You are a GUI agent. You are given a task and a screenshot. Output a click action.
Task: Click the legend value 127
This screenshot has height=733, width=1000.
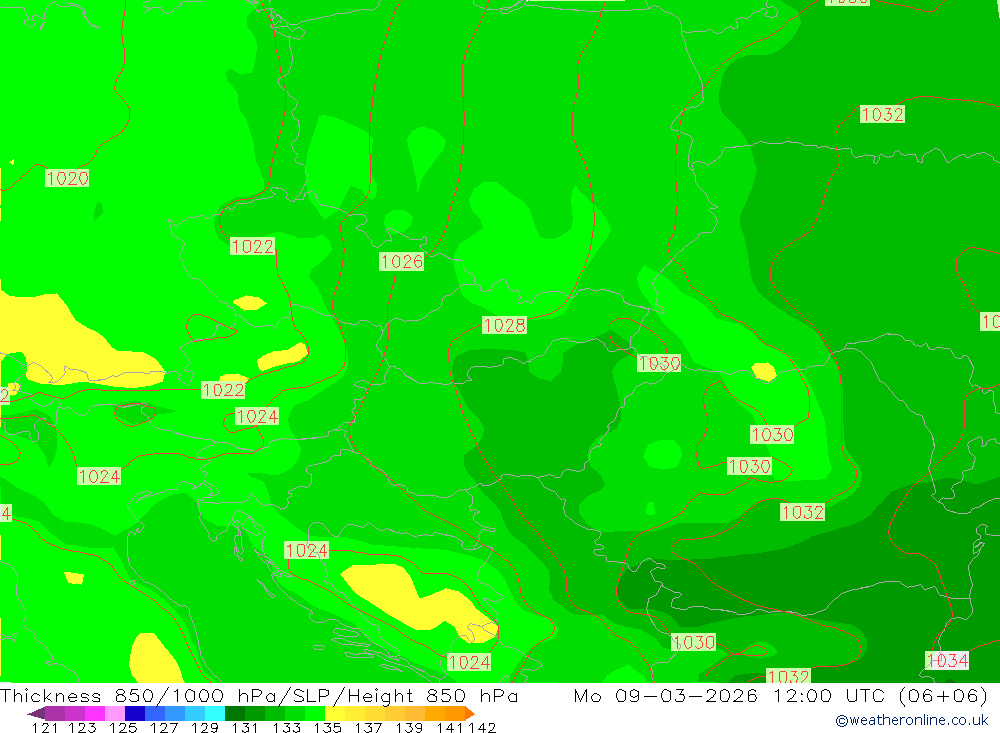163,727
